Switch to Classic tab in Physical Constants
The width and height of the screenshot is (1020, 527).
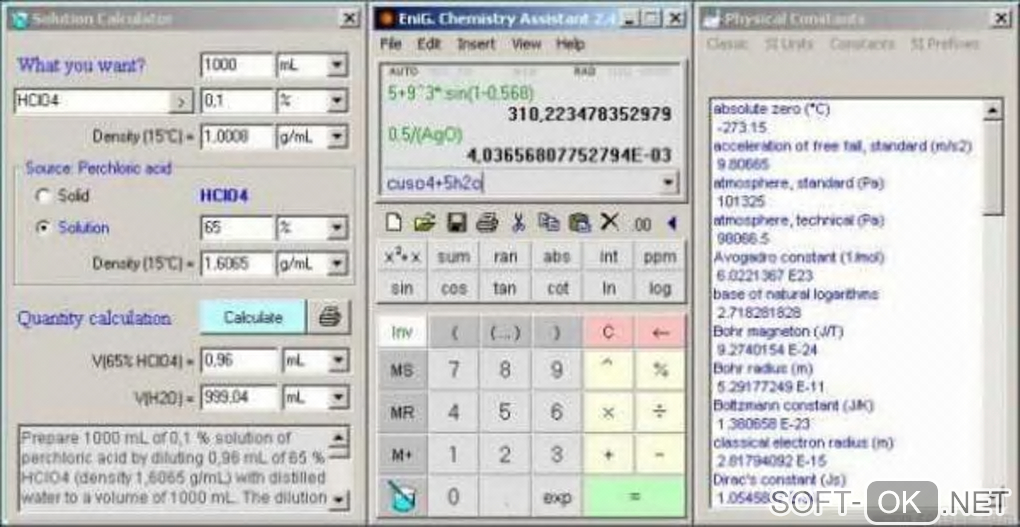click(727, 44)
